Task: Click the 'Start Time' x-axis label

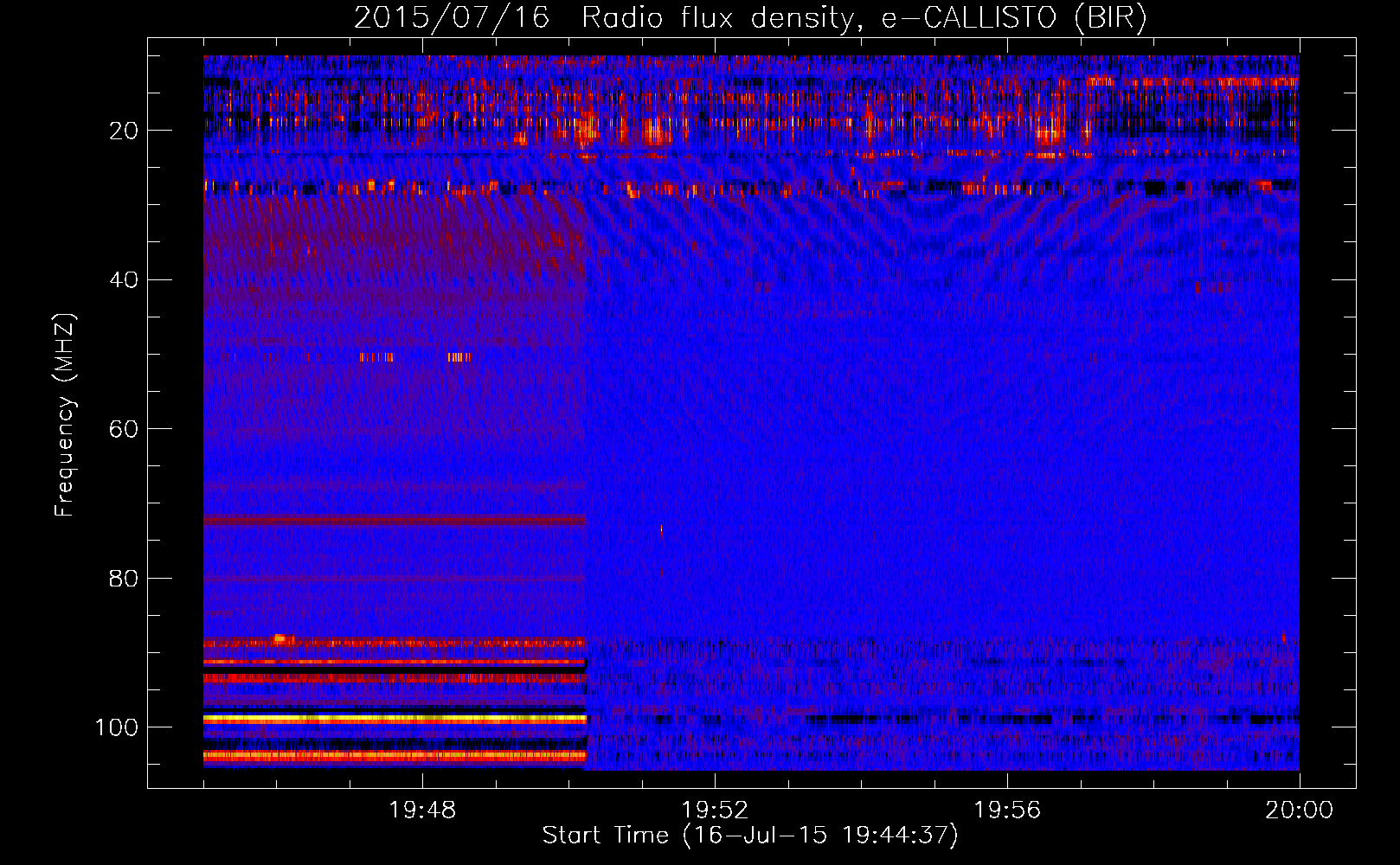Action: coord(750,836)
